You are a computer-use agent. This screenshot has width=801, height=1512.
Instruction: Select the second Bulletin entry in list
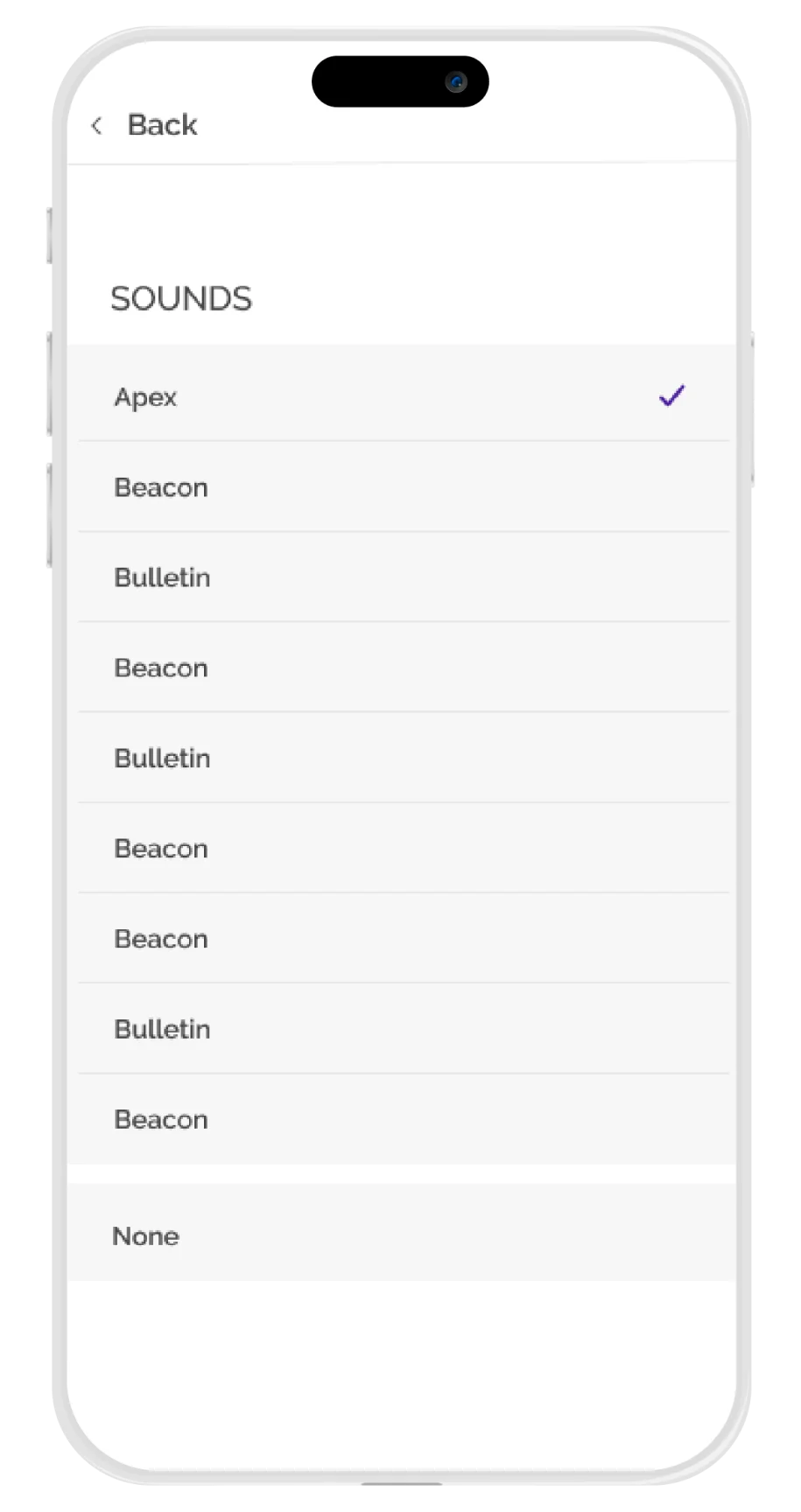point(162,759)
